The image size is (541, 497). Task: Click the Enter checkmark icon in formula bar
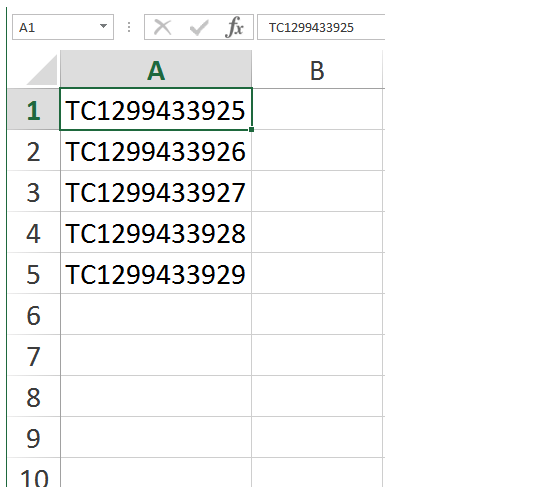click(x=199, y=27)
